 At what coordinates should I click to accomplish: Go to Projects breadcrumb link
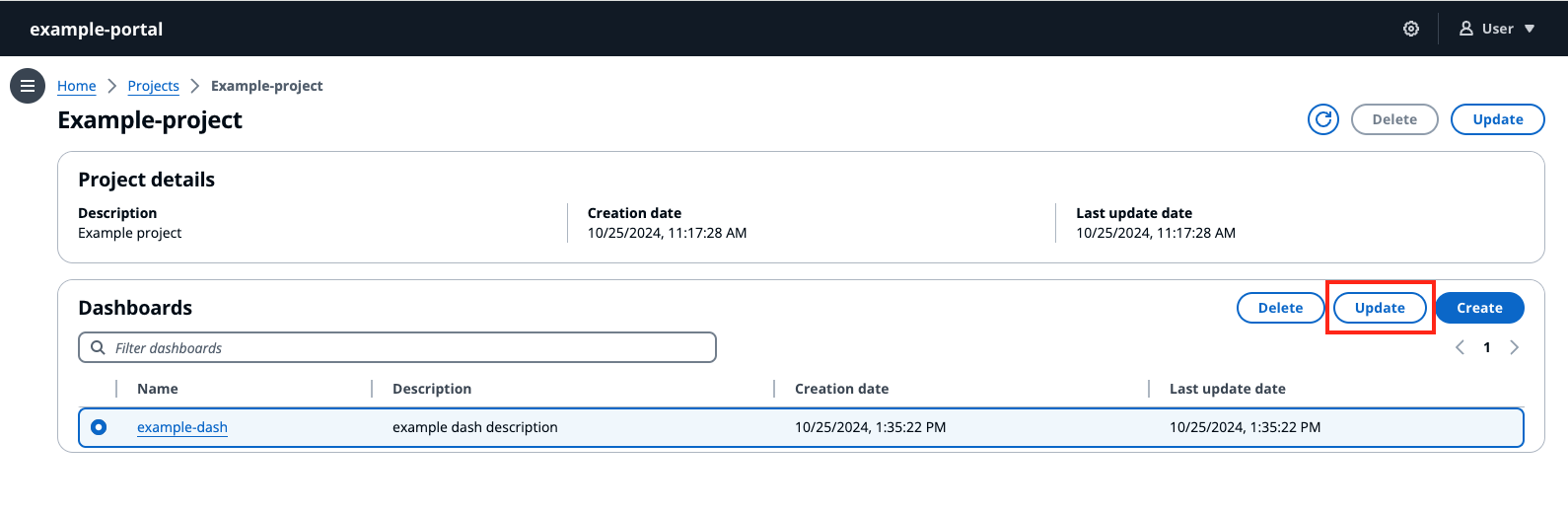[154, 86]
